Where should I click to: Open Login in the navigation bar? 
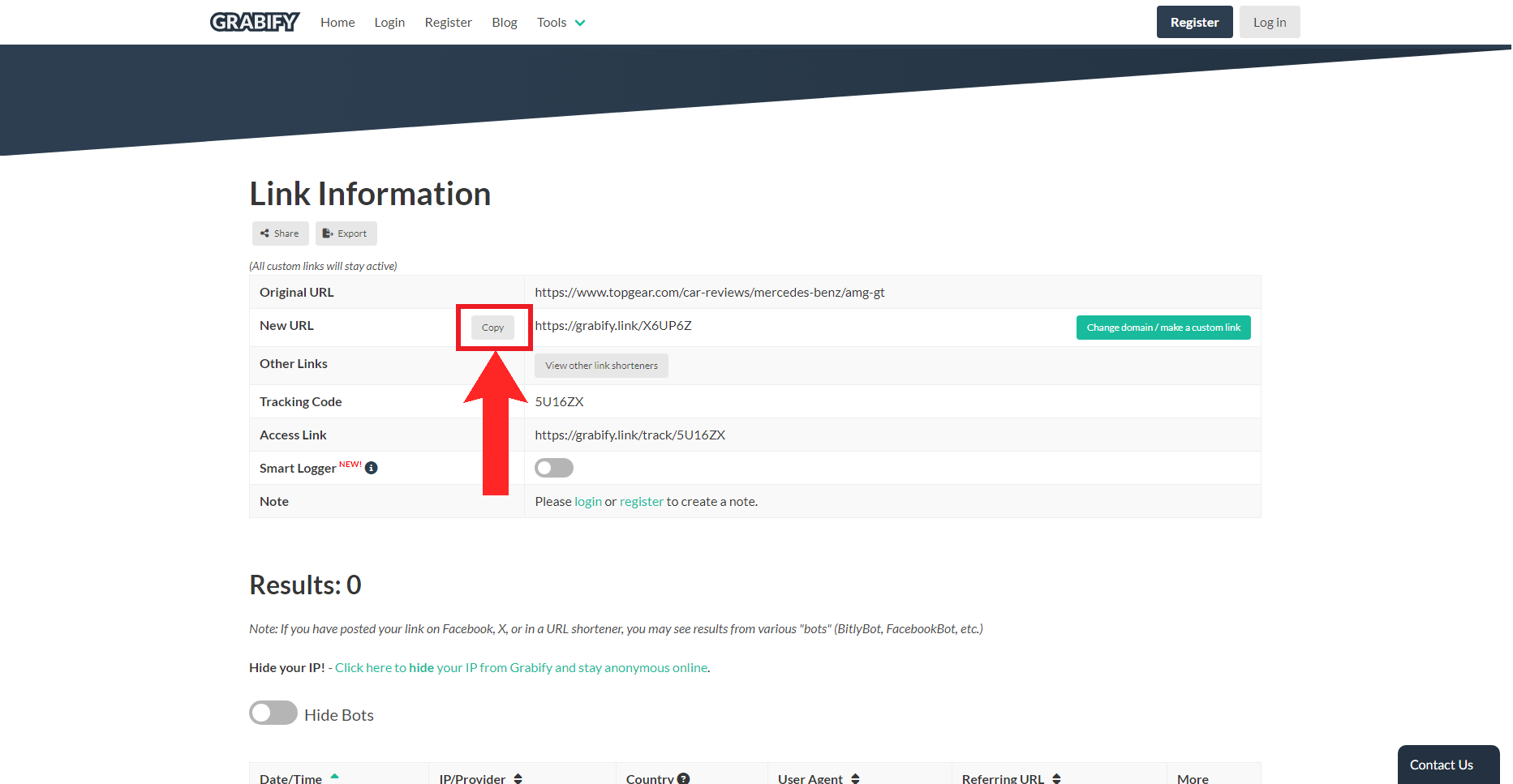(x=389, y=23)
